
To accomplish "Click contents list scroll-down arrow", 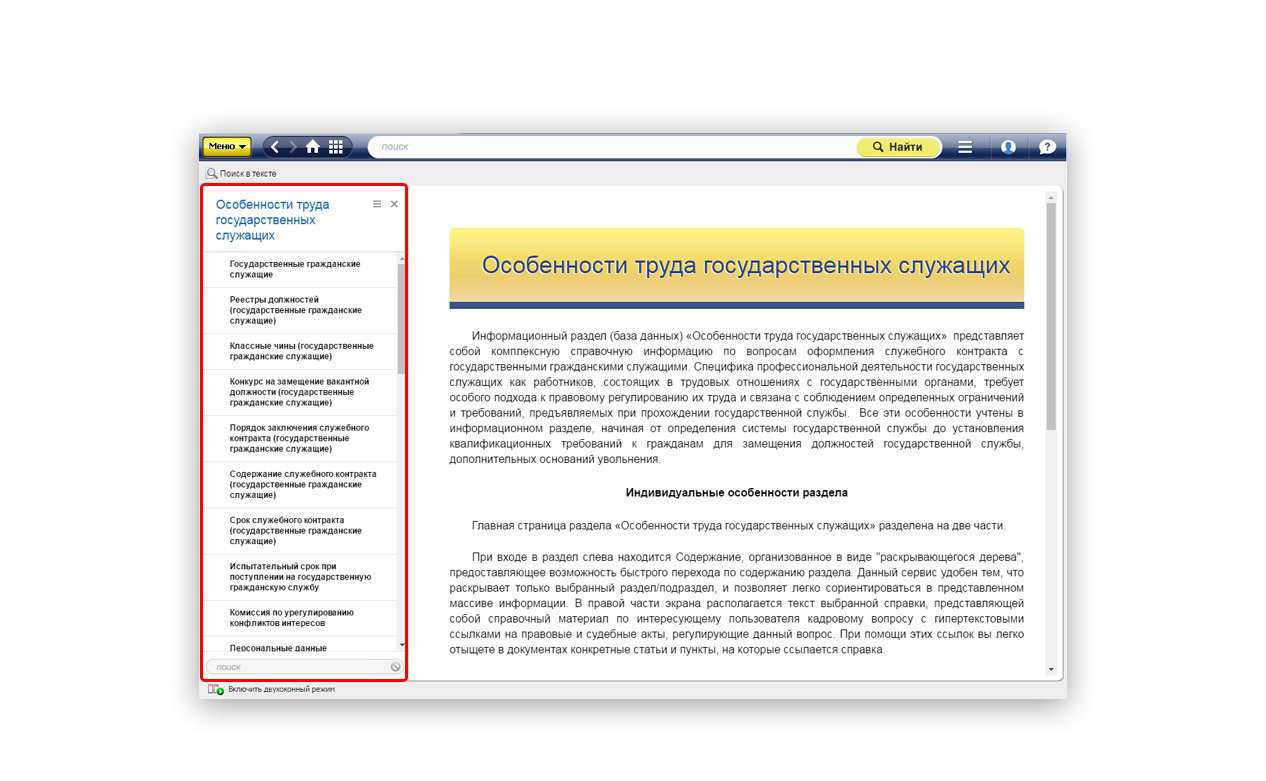I will 402,646.
